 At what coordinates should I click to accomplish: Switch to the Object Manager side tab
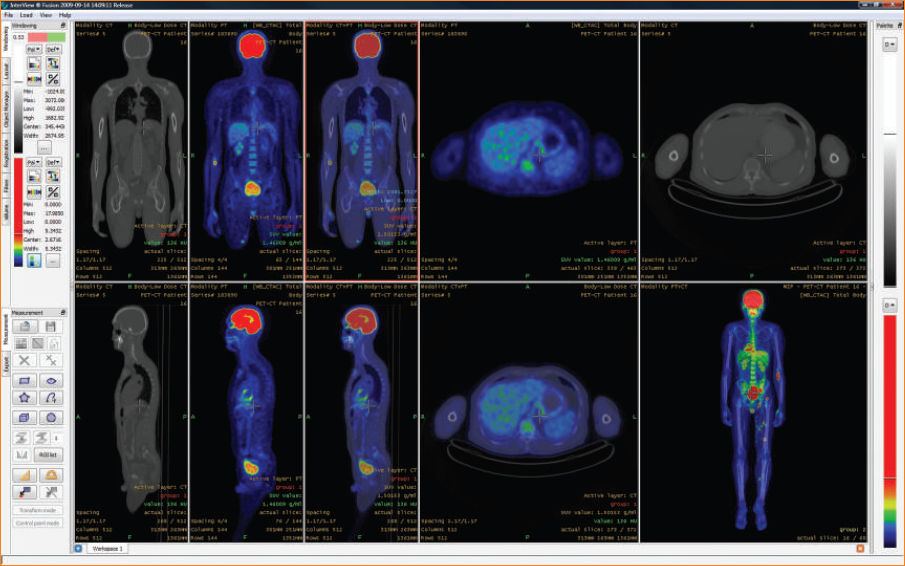click(x=6, y=110)
